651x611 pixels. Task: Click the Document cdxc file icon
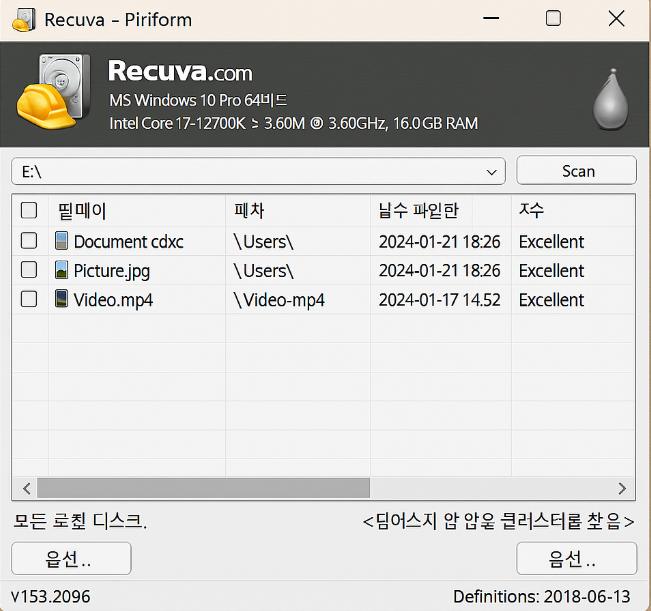coord(61,241)
